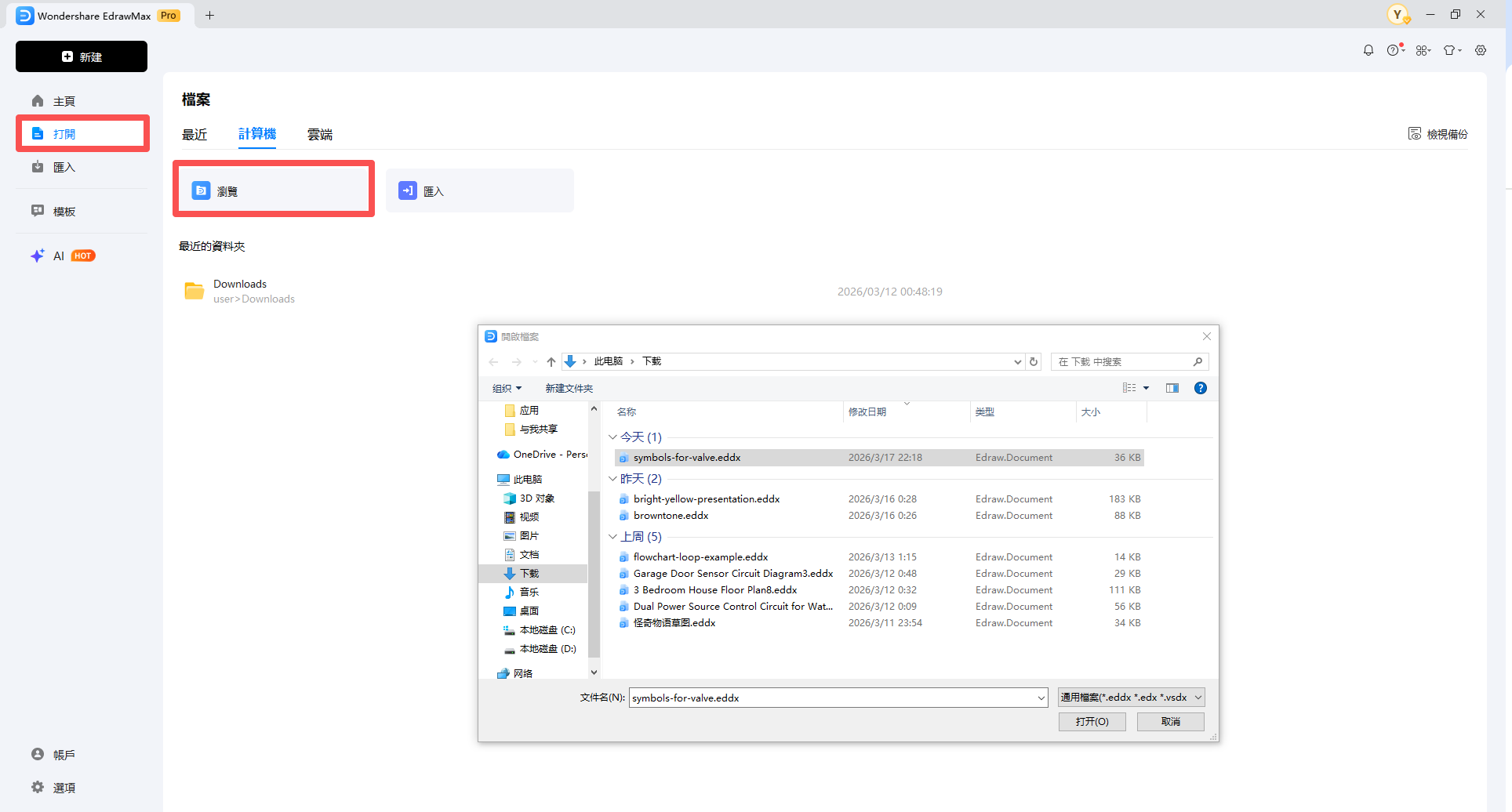The width and height of the screenshot is (1512, 812).
Task: Expand the 组织 dropdown menu
Action: 507,388
